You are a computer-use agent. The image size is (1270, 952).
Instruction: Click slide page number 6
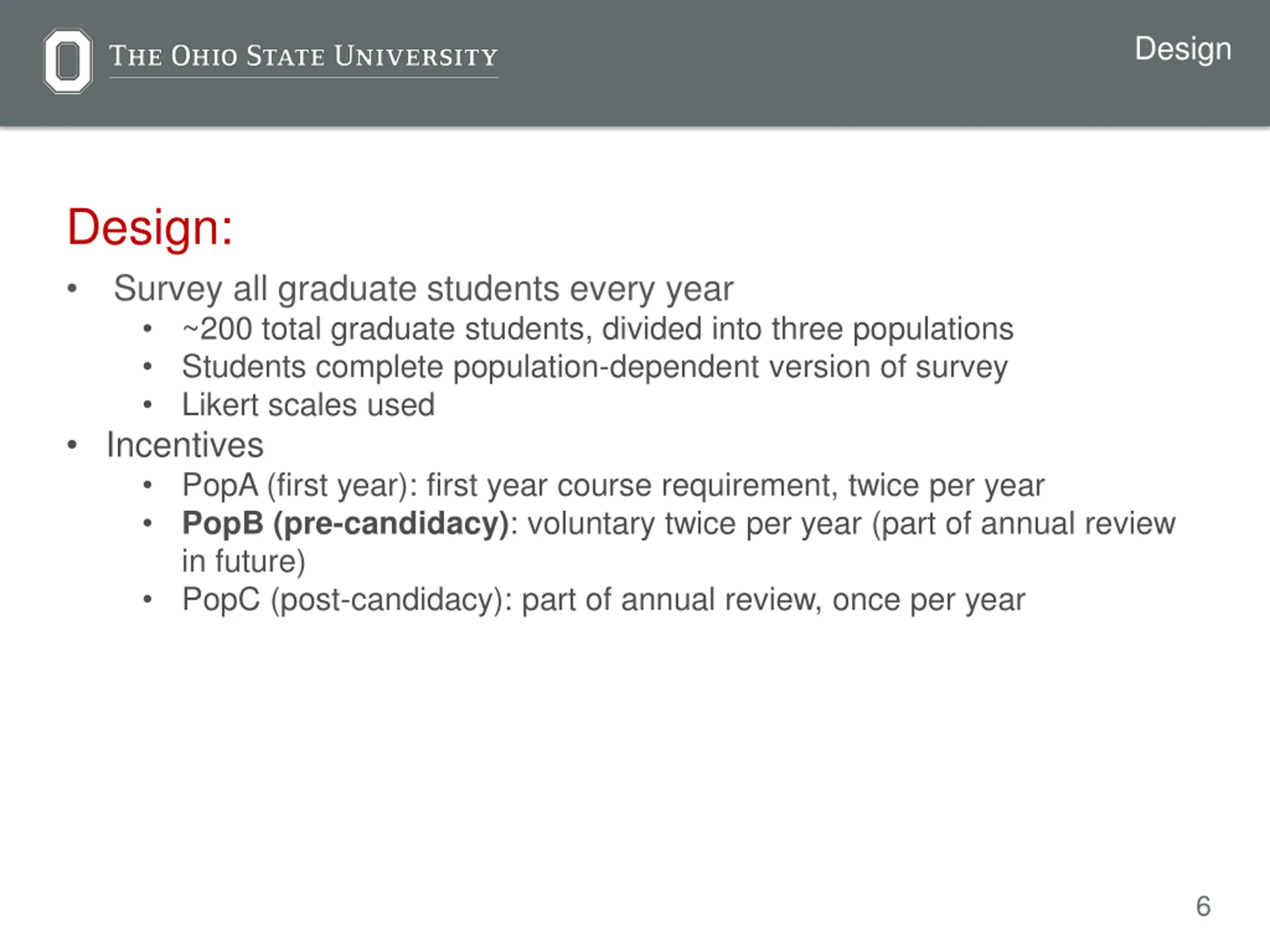click(1204, 906)
